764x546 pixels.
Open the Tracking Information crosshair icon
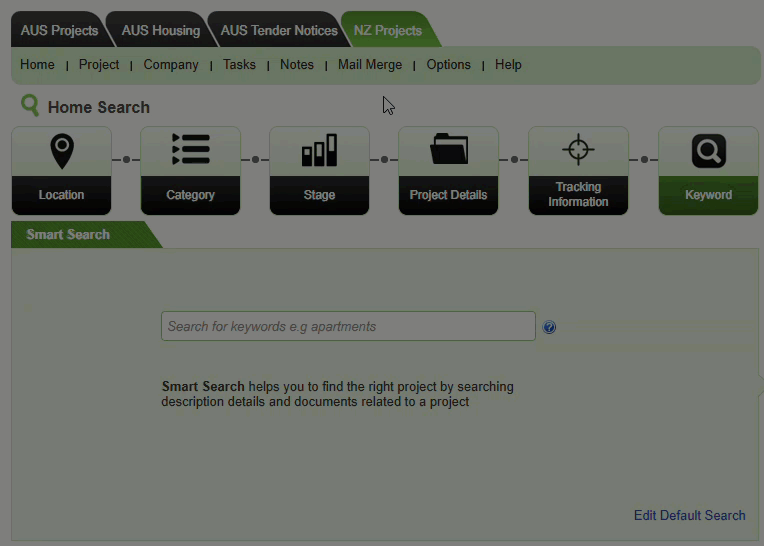578,149
